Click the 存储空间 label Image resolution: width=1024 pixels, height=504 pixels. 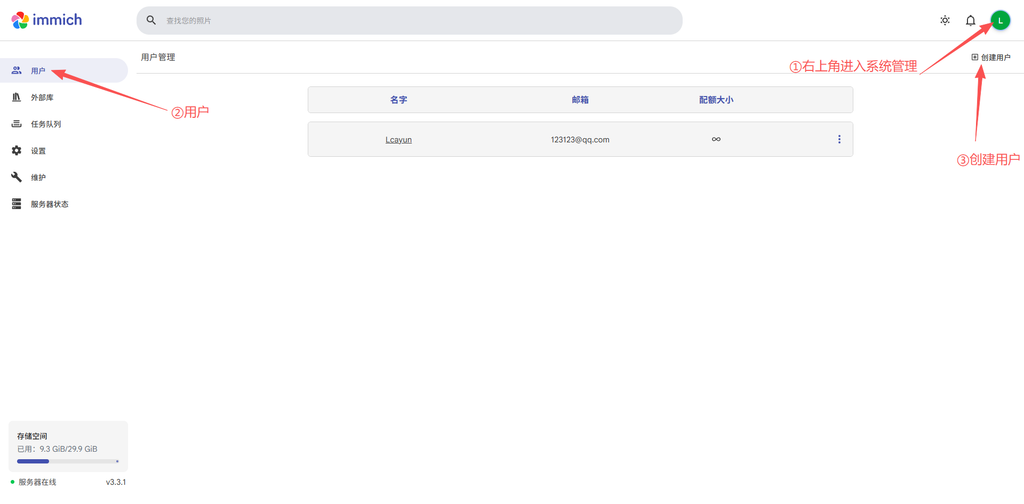(x=32, y=436)
